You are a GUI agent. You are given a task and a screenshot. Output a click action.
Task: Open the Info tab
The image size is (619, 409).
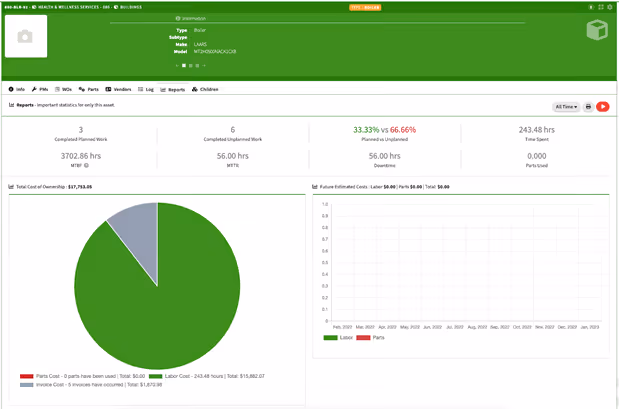[17, 89]
